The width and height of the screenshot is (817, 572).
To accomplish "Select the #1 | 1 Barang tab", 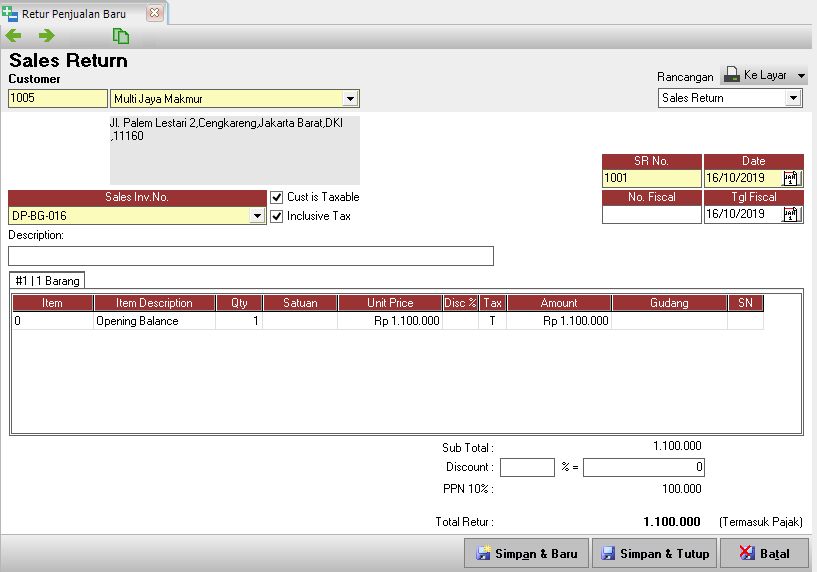I will tap(47, 280).
